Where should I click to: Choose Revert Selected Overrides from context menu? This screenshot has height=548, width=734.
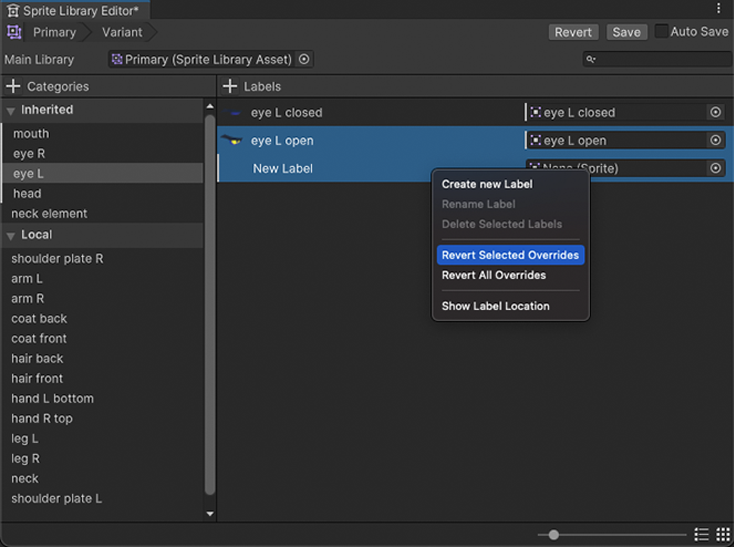point(510,255)
